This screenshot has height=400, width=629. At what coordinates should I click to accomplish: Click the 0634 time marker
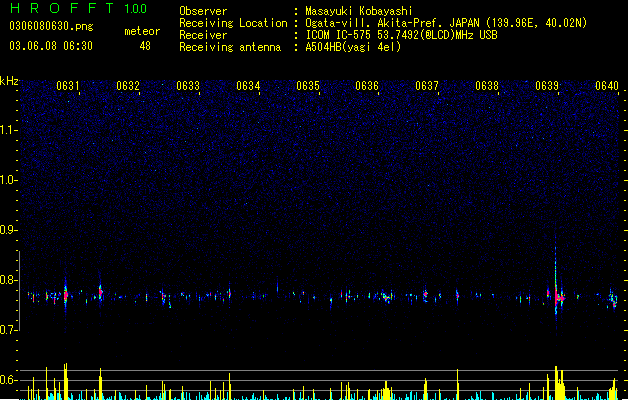coord(248,86)
